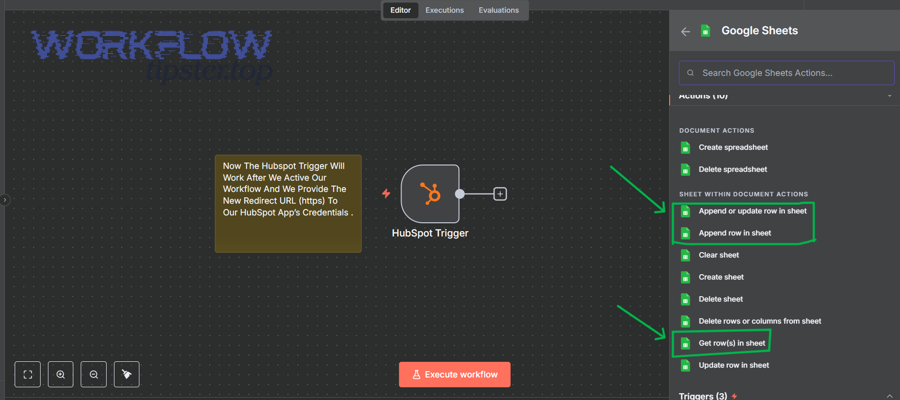Open the Evaluations tab
Image resolution: width=900 pixels, height=400 pixels.
coord(498,10)
